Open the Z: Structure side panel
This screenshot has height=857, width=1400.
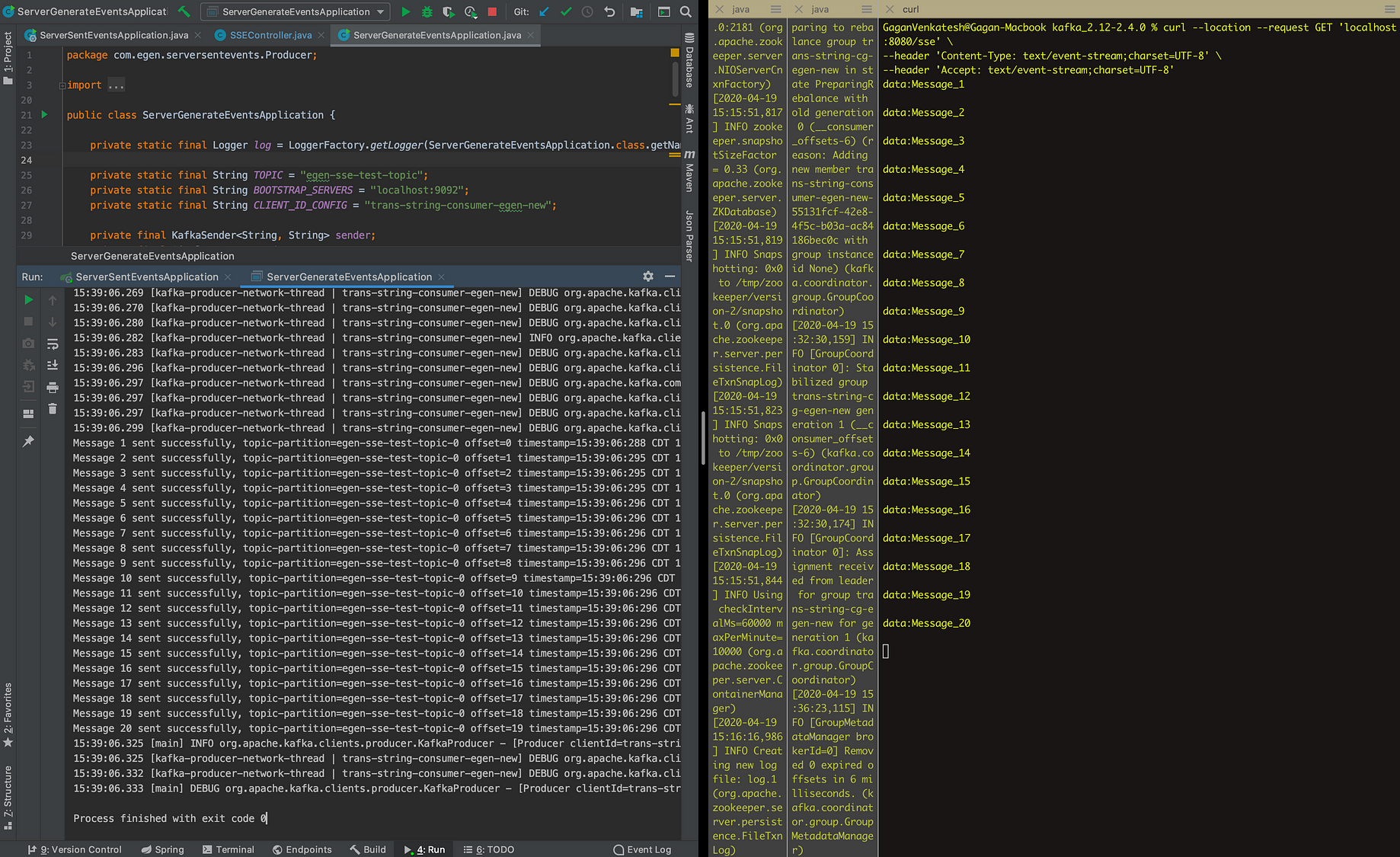pos(8,798)
